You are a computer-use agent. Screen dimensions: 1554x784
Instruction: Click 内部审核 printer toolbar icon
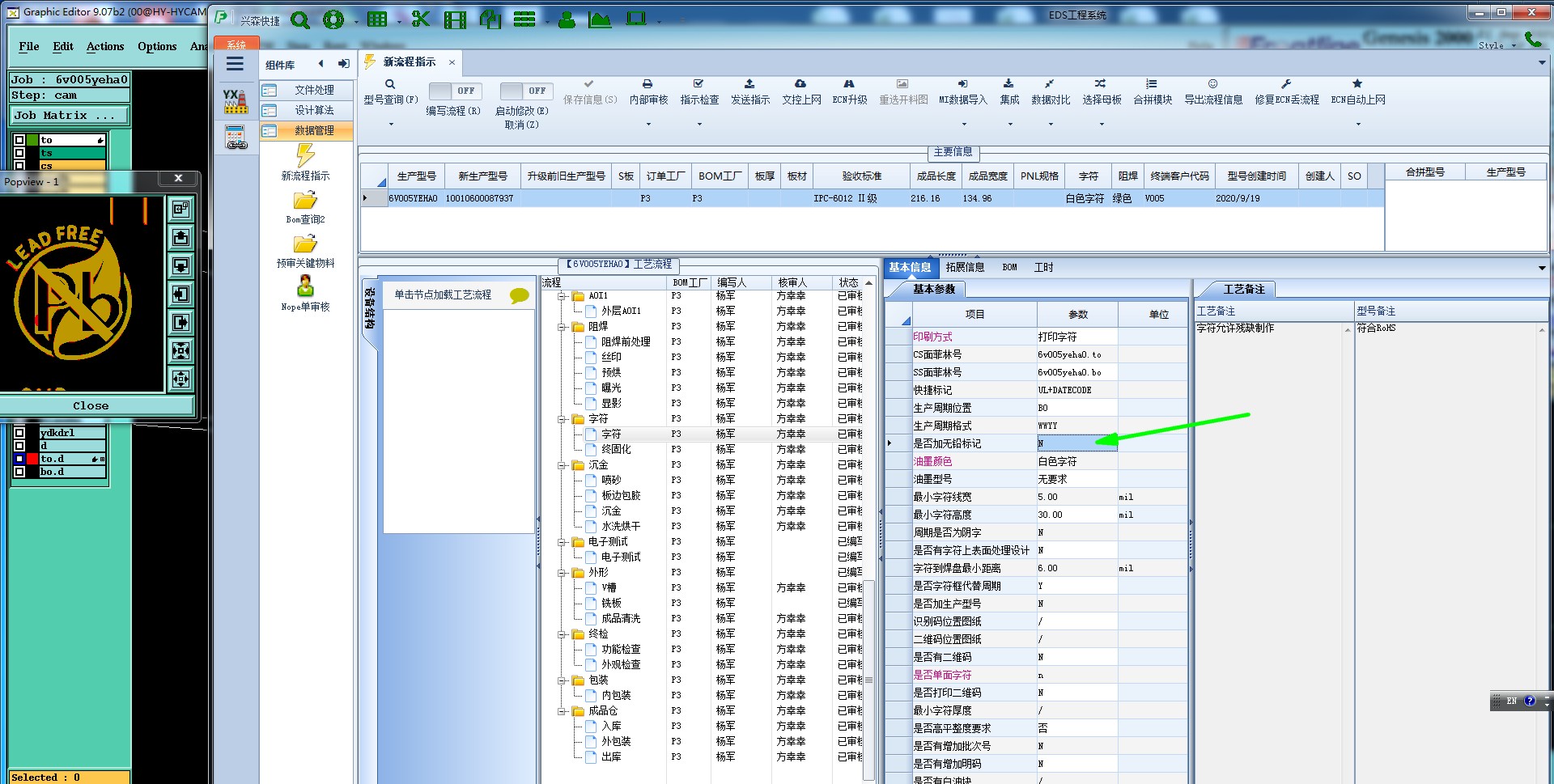click(647, 84)
